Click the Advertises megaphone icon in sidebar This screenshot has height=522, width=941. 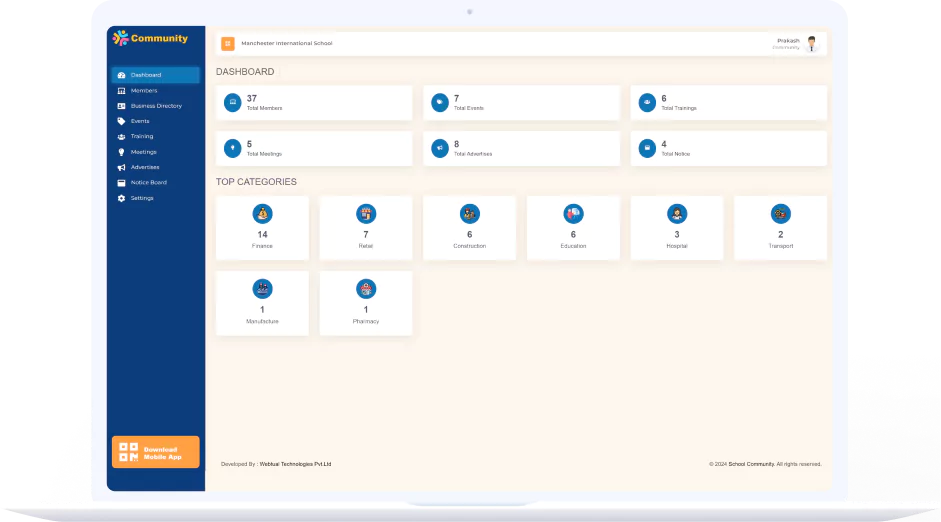pyautogui.click(x=121, y=167)
